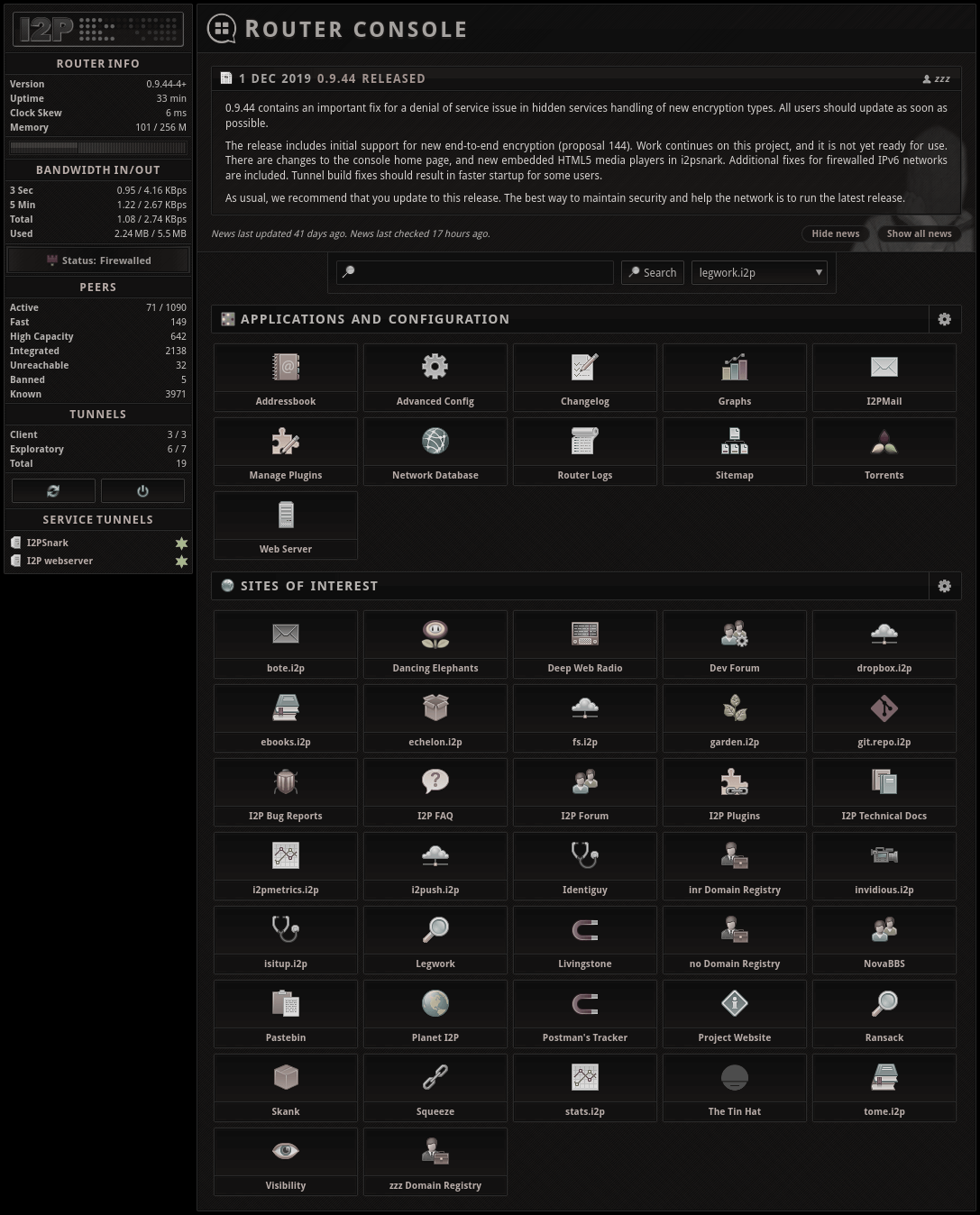Open Project Website icon
The image size is (980, 1215).
735,1003
